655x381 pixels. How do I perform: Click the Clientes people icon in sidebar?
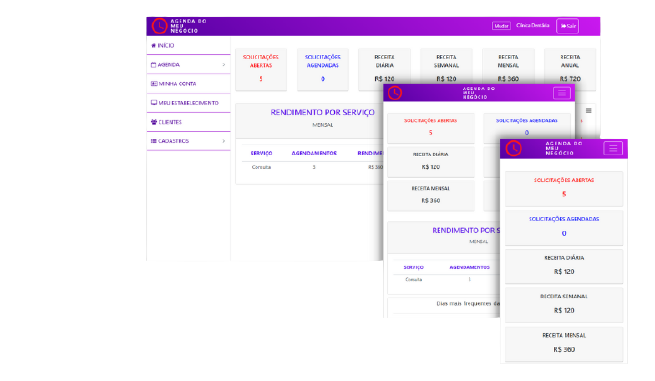[154, 122]
